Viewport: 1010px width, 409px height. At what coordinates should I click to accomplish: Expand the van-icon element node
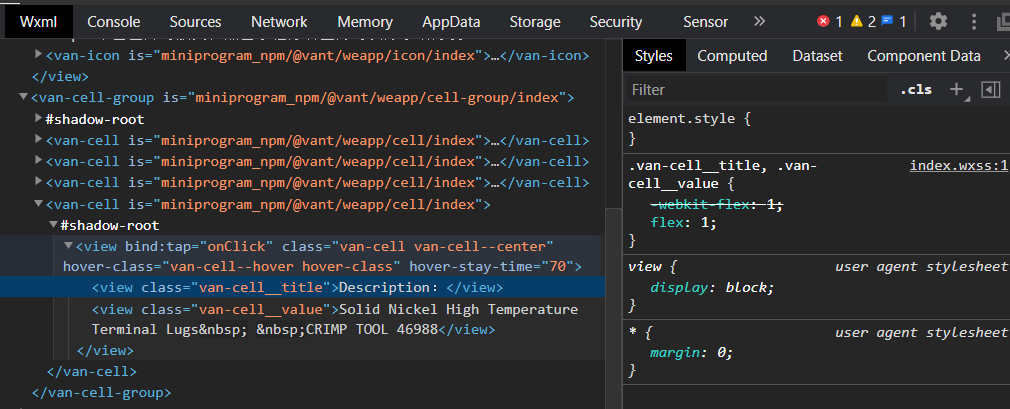pos(38,56)
